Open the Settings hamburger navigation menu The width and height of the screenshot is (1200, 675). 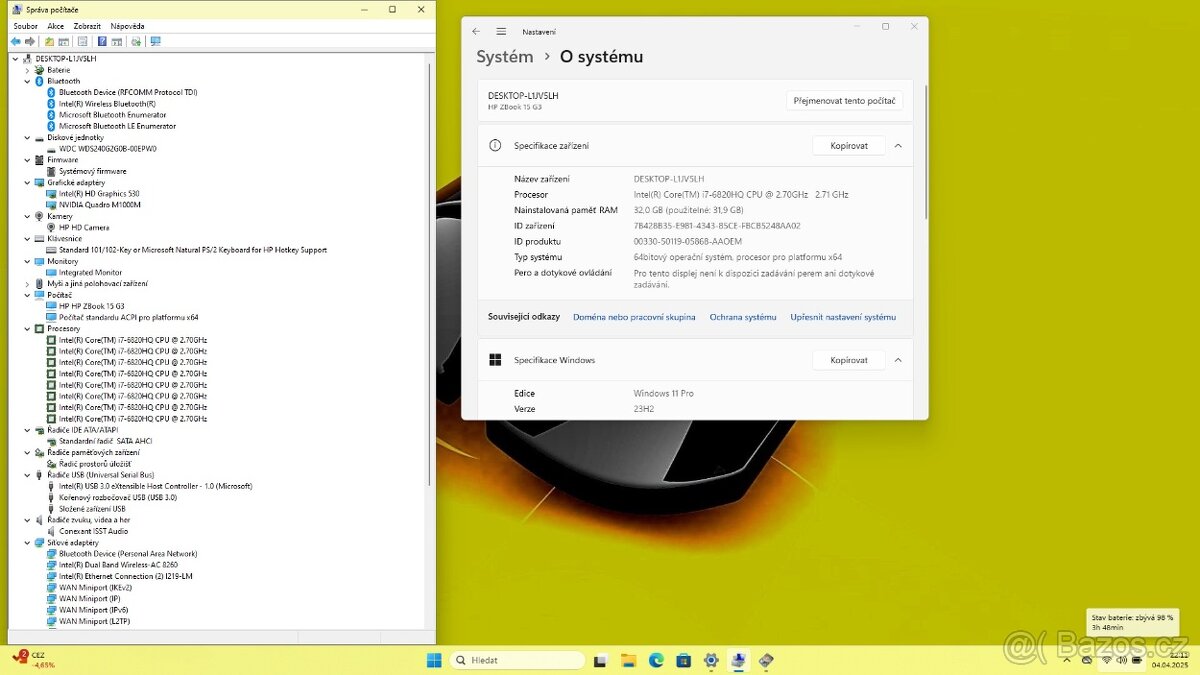(501, 31)
